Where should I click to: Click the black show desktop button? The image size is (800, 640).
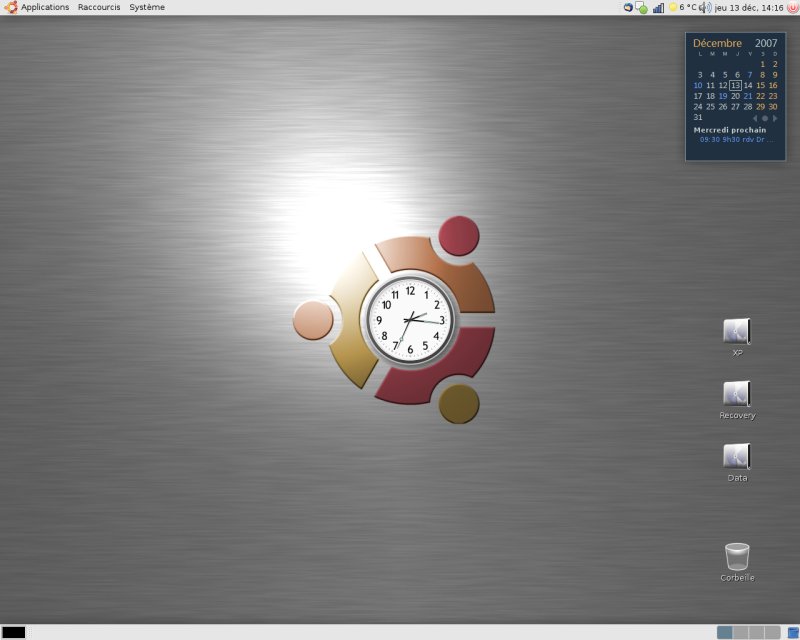point(13,632)
